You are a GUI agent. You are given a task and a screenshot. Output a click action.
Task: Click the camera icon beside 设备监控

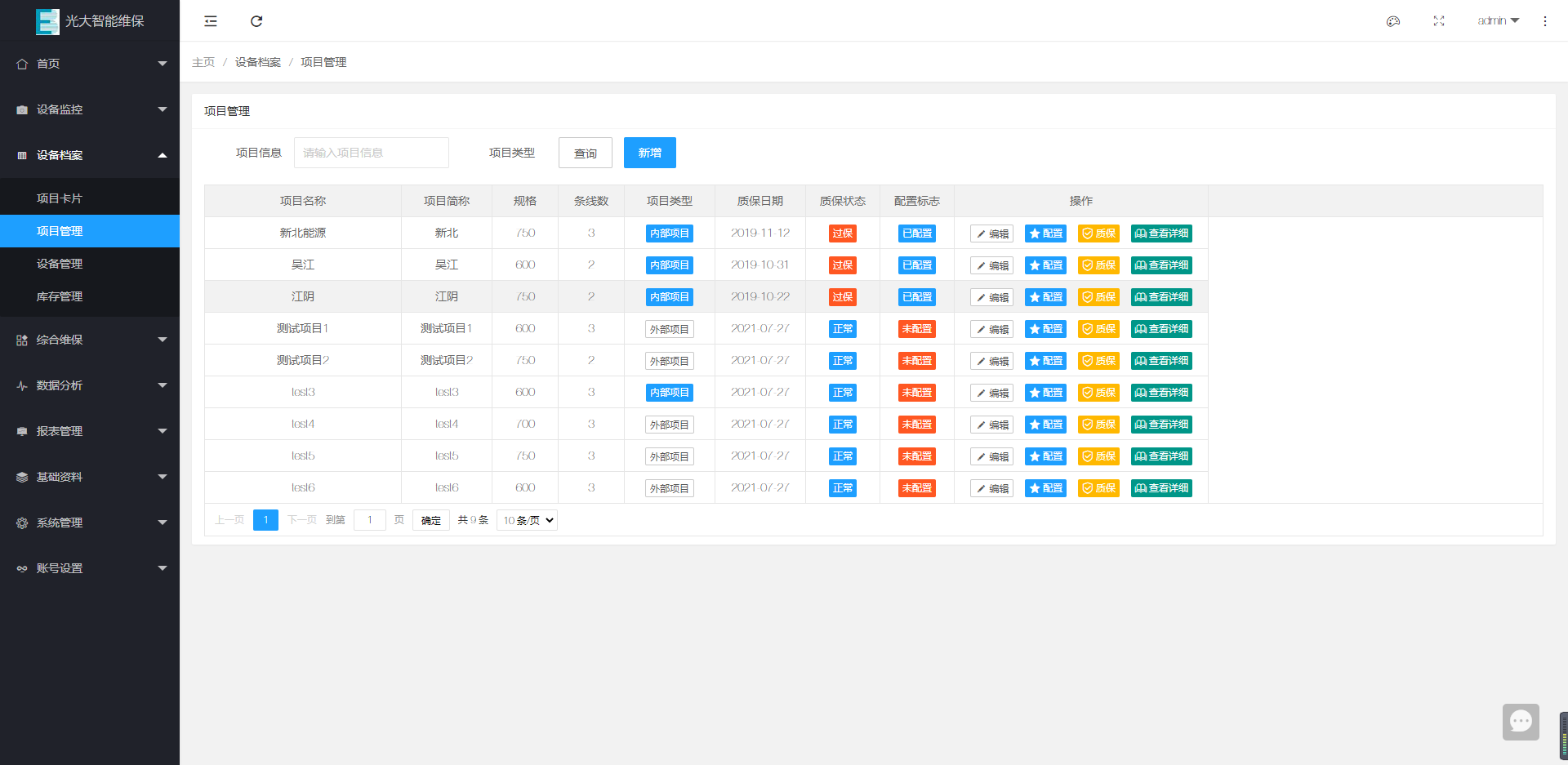22,109
